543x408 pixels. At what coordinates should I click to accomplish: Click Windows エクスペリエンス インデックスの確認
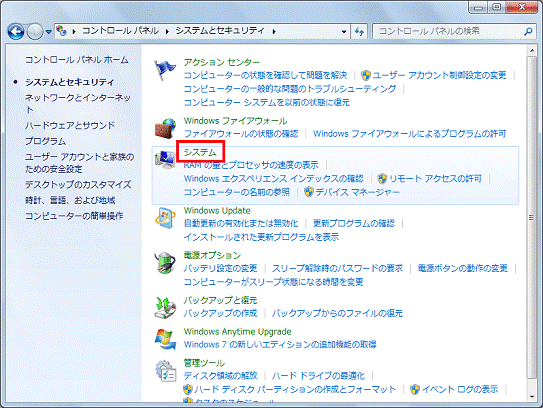[274, 178]
